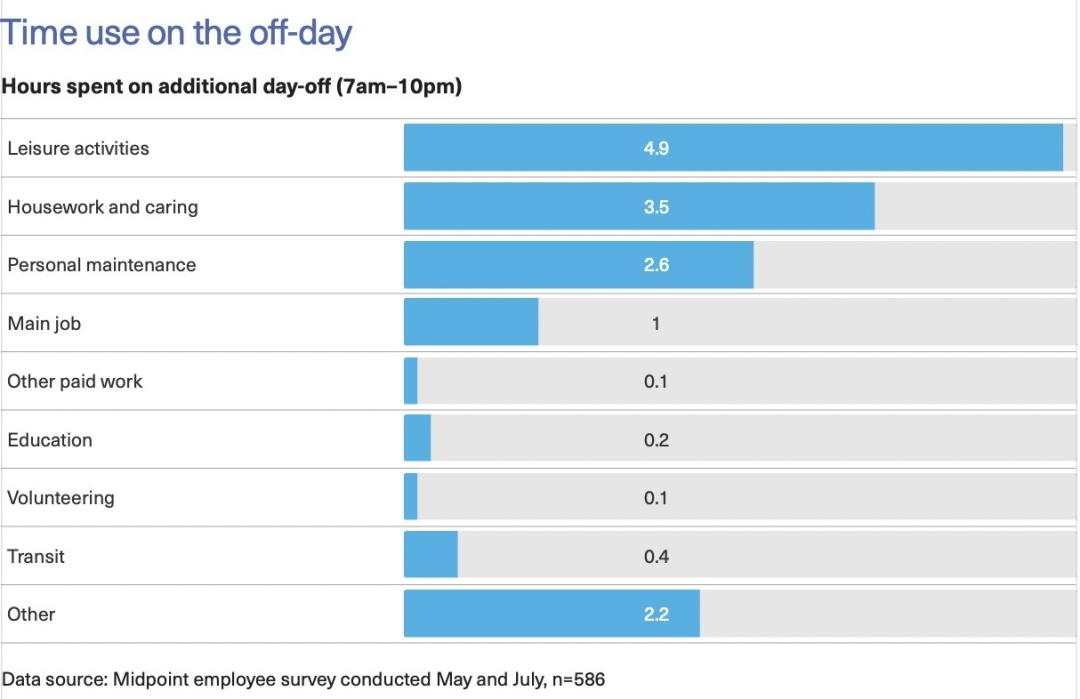
Task: Click the Main job blue bar
Action: click(471, 322)
